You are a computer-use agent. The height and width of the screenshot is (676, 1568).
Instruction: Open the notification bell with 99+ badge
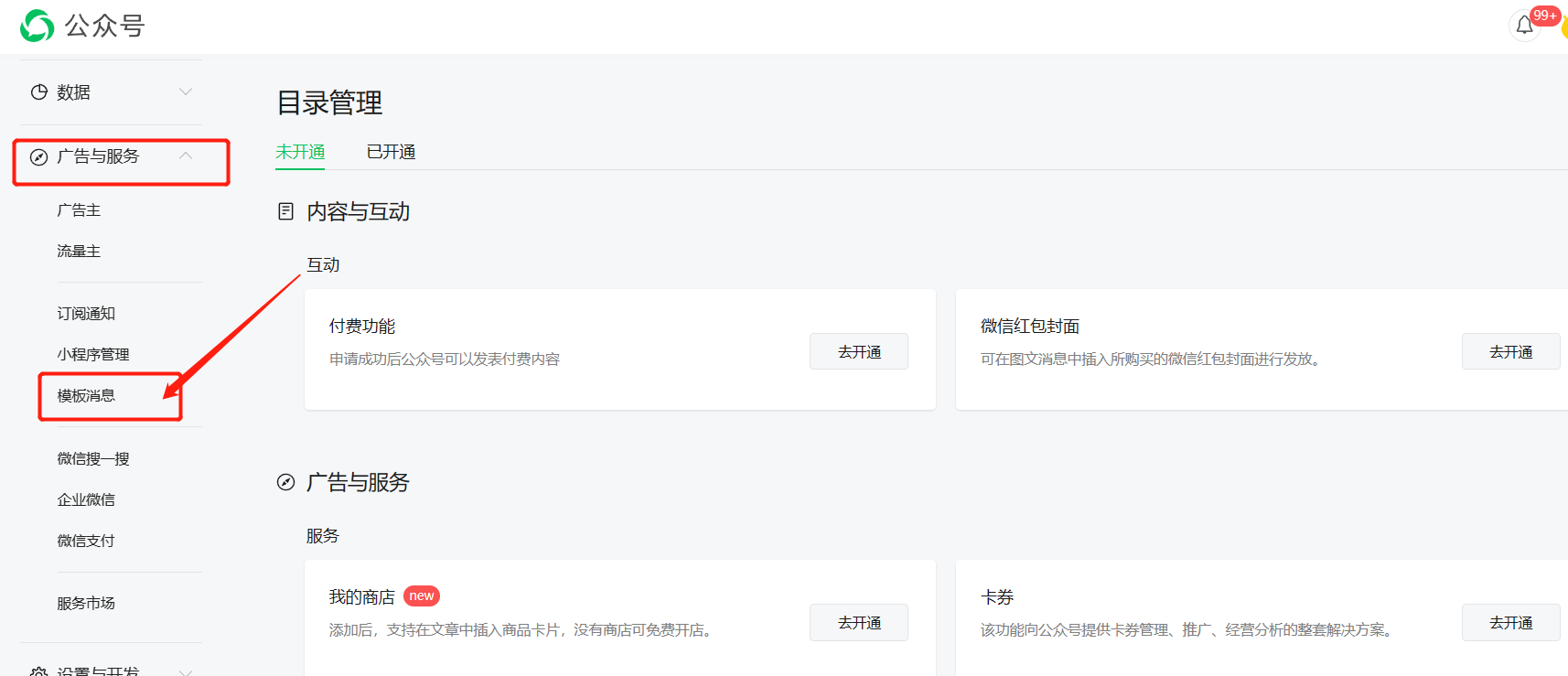pyautogui.click(x=1524, y=26)
